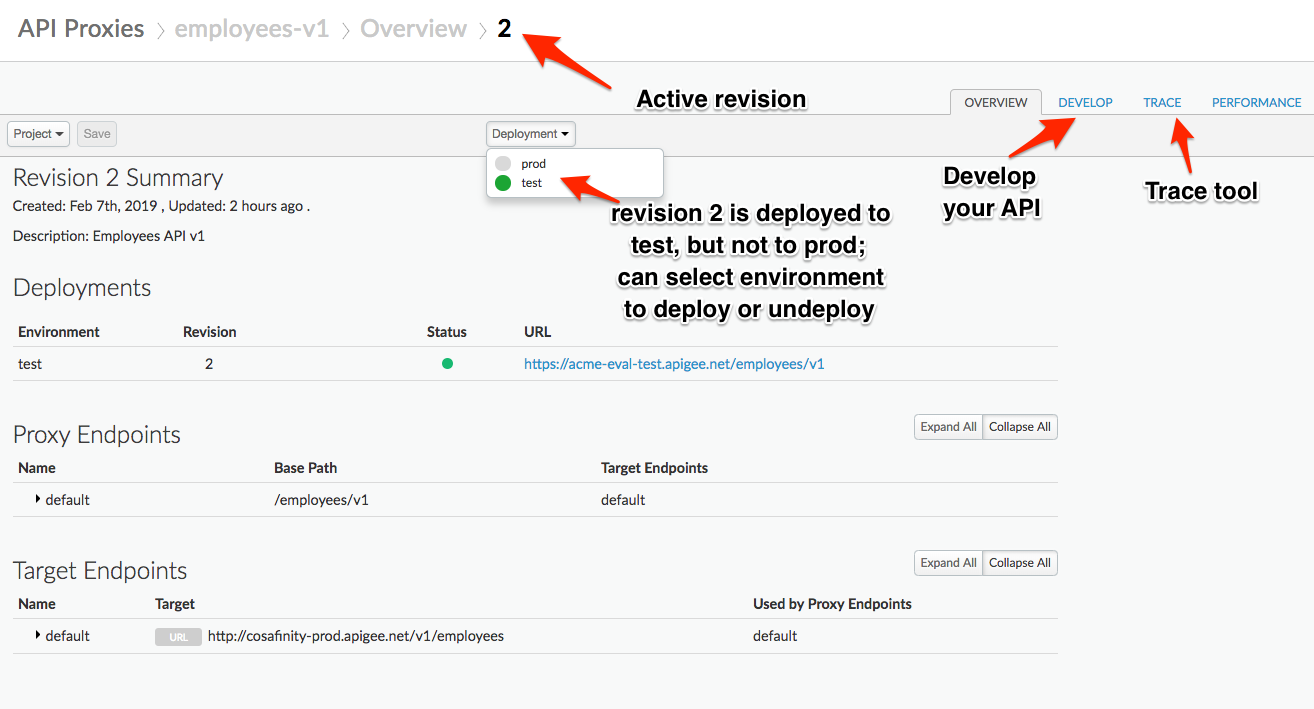
Task: Click revision number 2 in Deployments row
Action: [209, 364]
